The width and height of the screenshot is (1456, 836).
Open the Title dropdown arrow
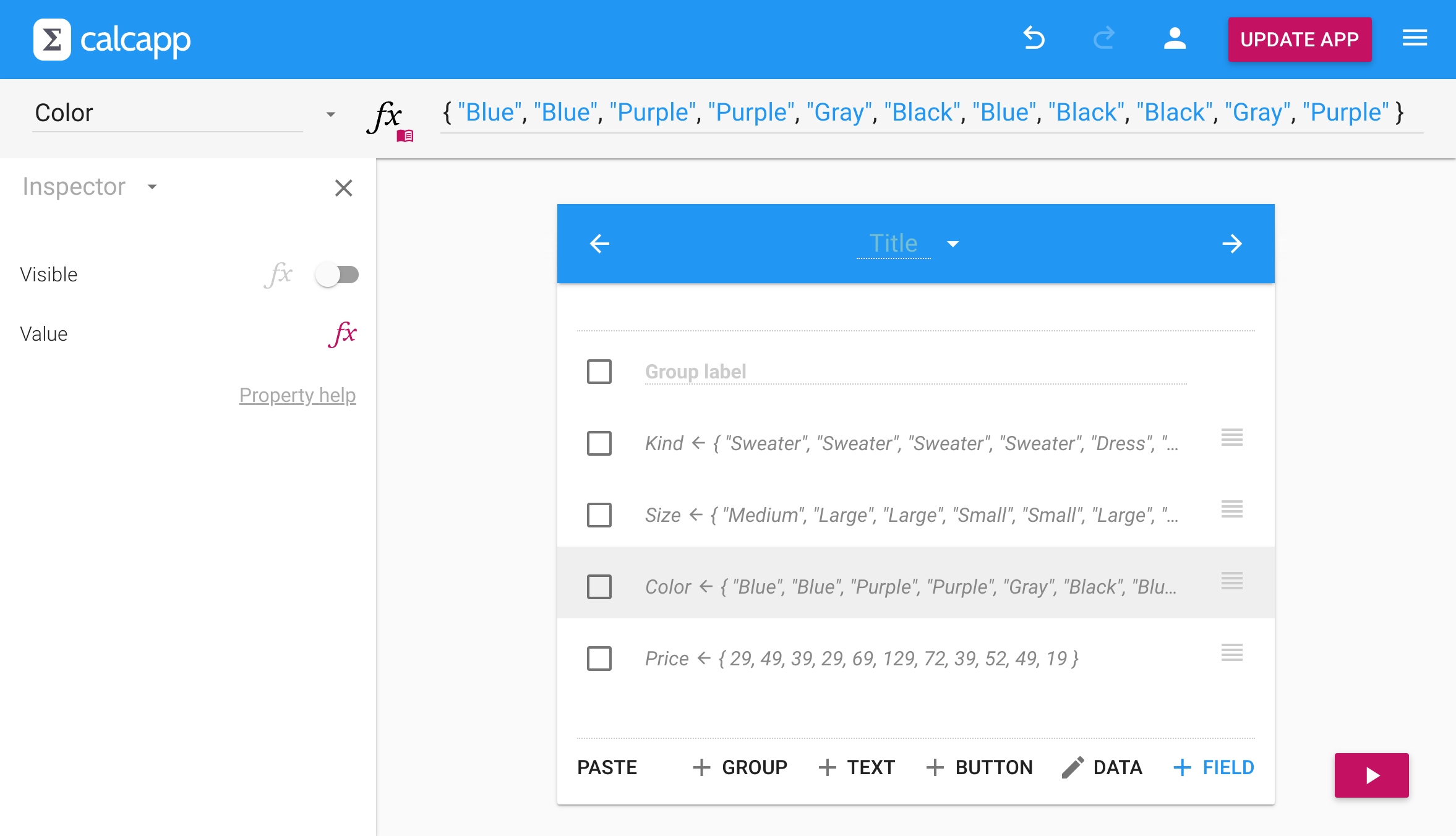pos(953,244)
